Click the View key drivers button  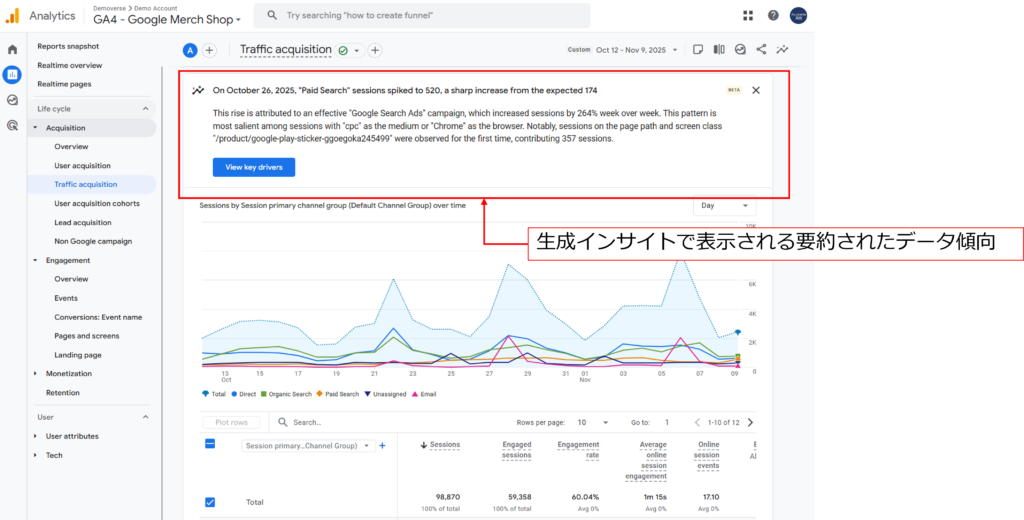[253, 167]
